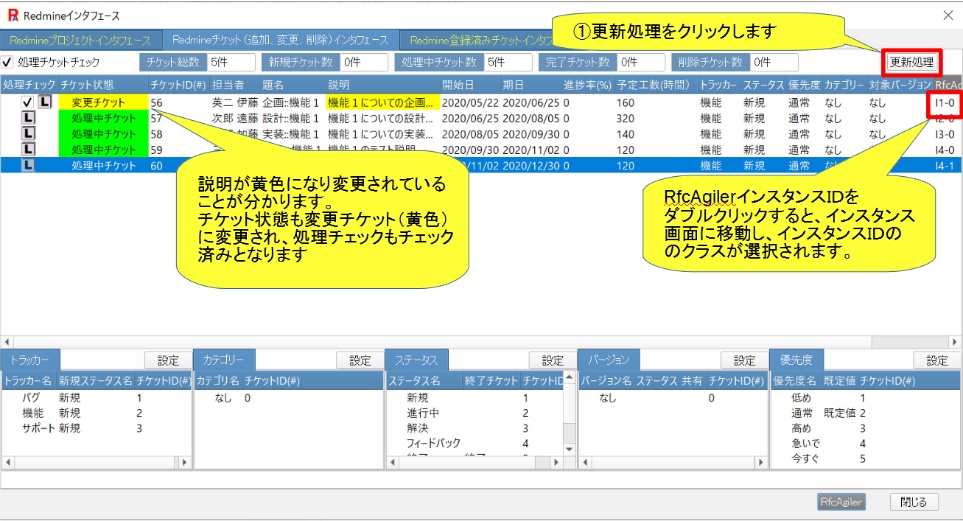Viewport: 963px width, 521px height.
Task: Click RfcAgiler instance ID I1-0
Action: pyautogui.click(x=945, y=102)
